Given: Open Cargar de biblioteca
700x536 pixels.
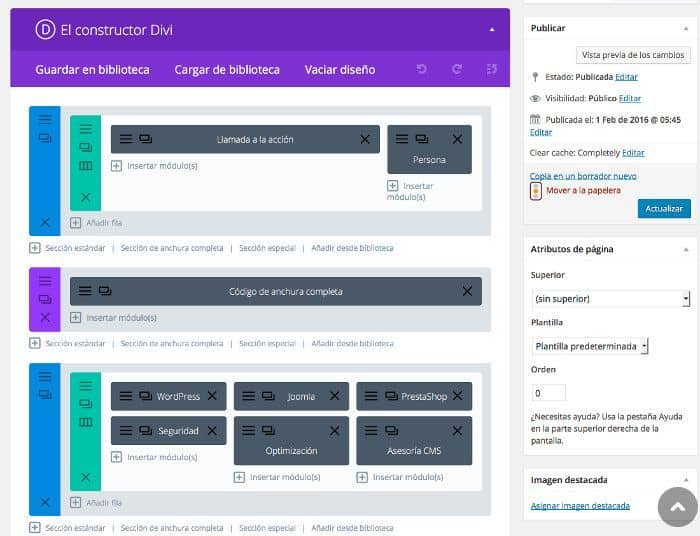Looking at the screenshot, I should (x=227, y=70).
